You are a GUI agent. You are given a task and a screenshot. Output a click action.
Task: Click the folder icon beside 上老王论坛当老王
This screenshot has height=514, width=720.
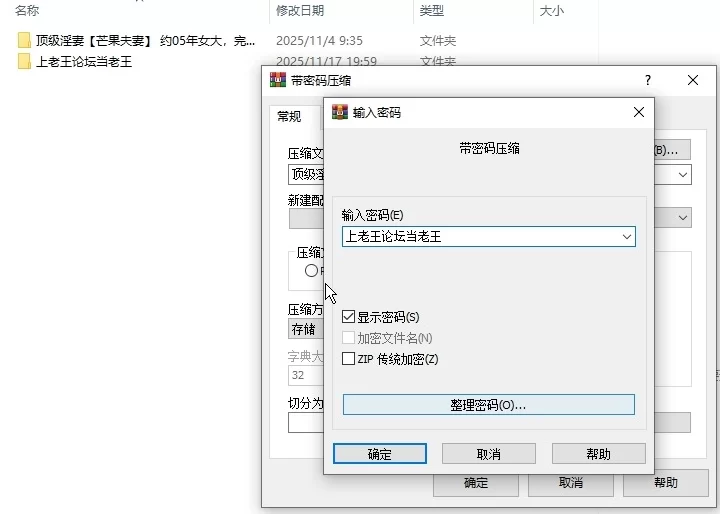point(24,62)
